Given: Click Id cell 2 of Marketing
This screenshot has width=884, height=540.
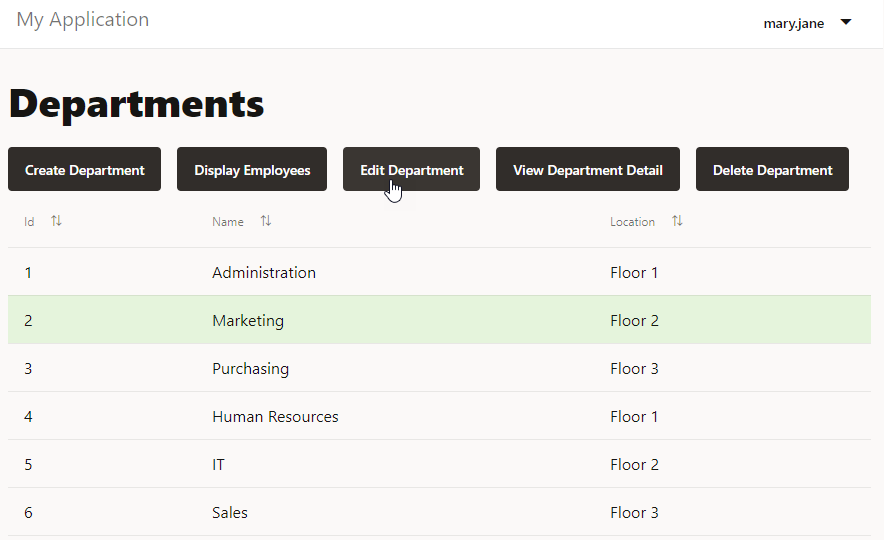Looking at the screenshot, I should click(x=28, y=321).
